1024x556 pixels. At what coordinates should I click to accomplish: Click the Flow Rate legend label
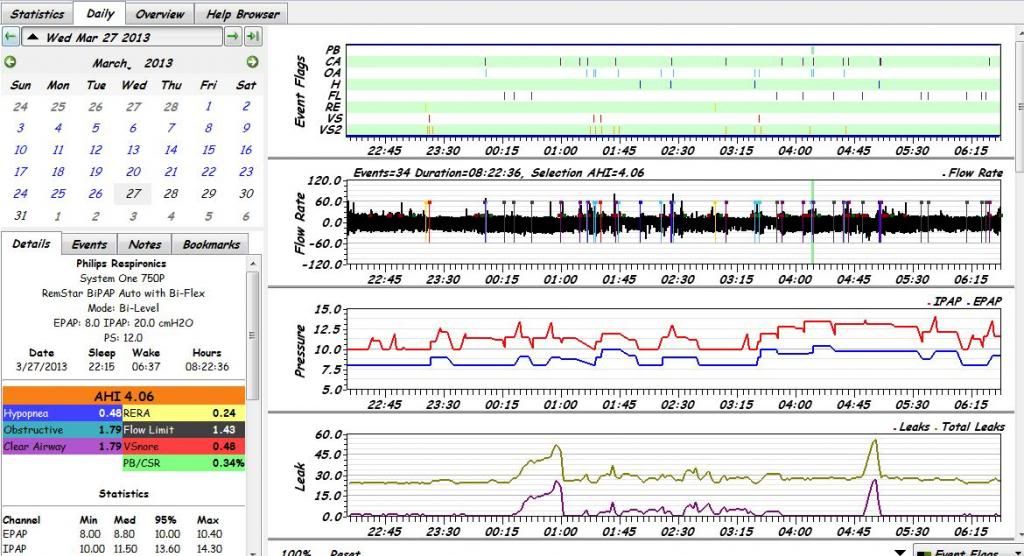[x=975, y=172]
